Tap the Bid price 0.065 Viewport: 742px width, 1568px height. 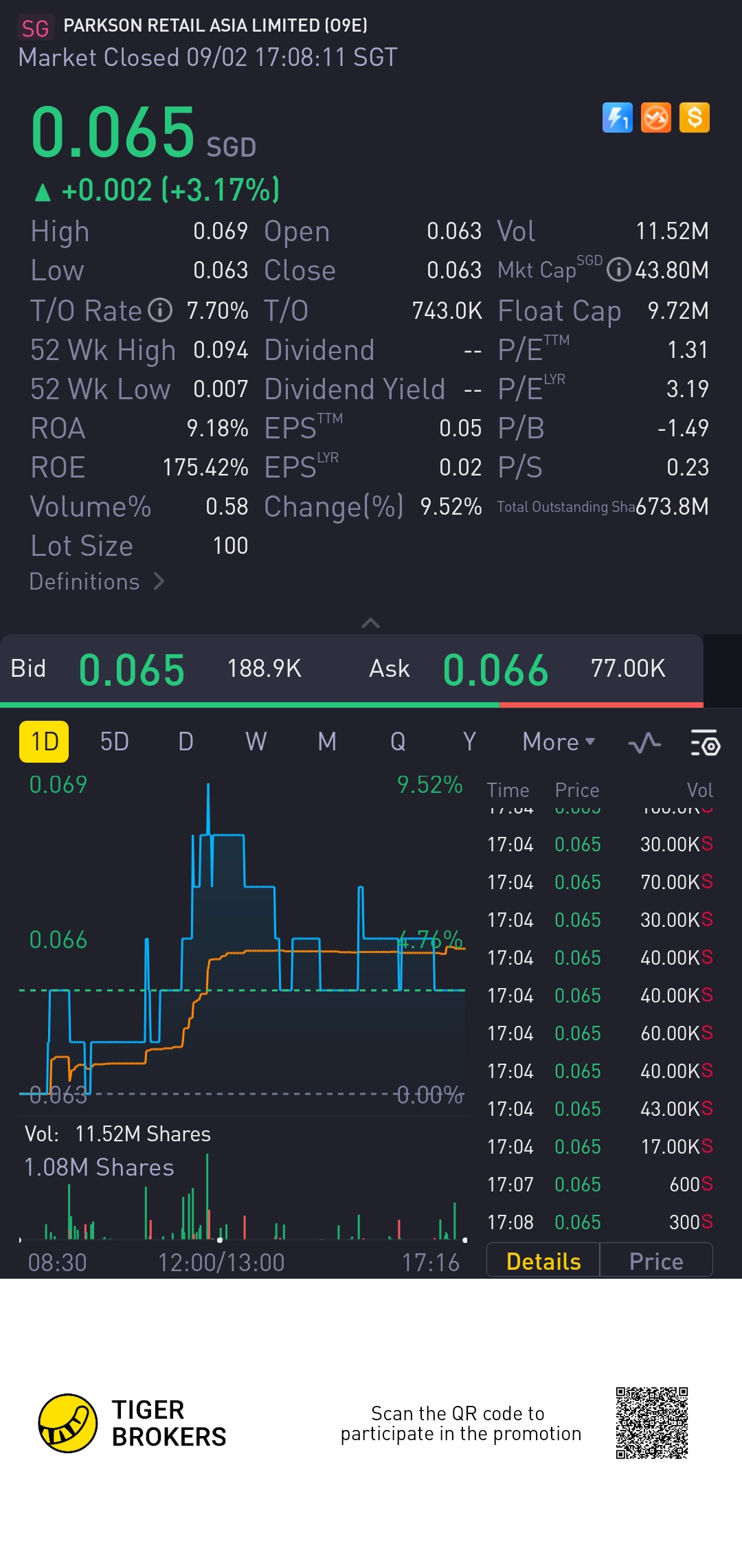click(x=131, y=669)
